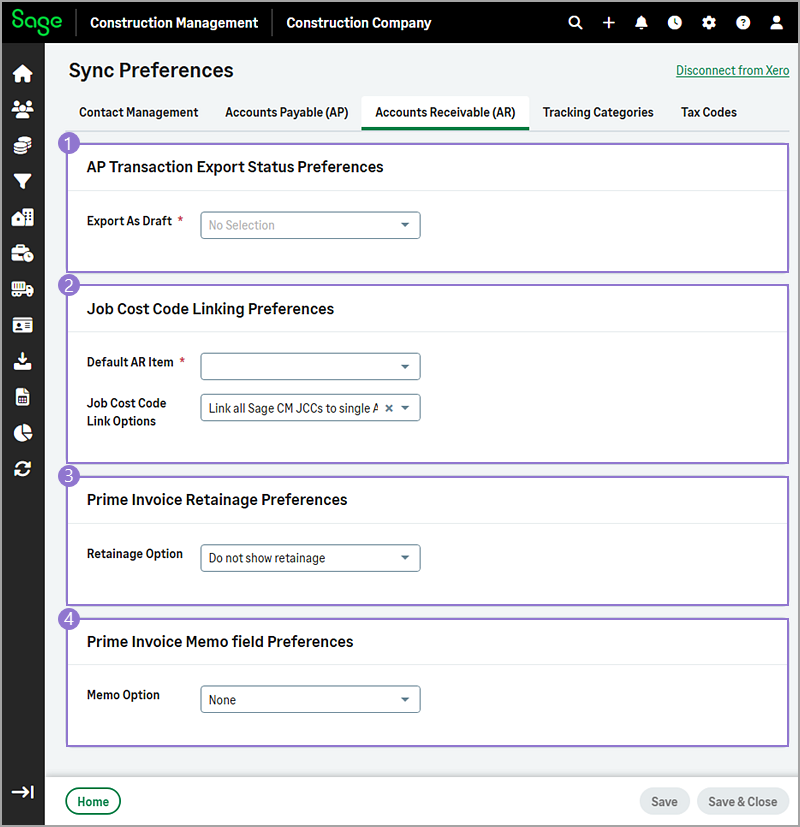Open the user profile icon top right

[777, 21]
